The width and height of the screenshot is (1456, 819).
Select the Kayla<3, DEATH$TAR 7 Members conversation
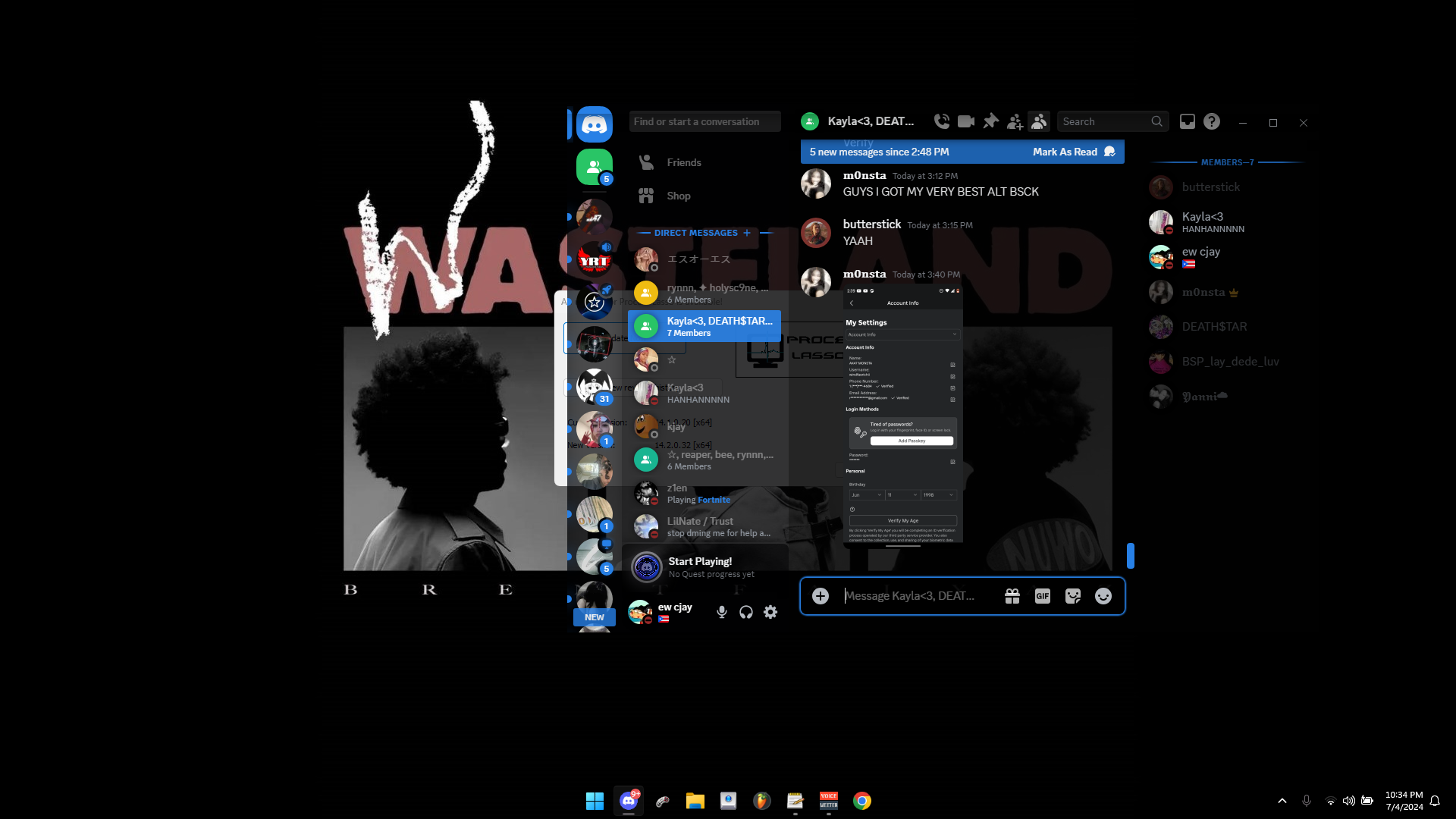[704, 326]
